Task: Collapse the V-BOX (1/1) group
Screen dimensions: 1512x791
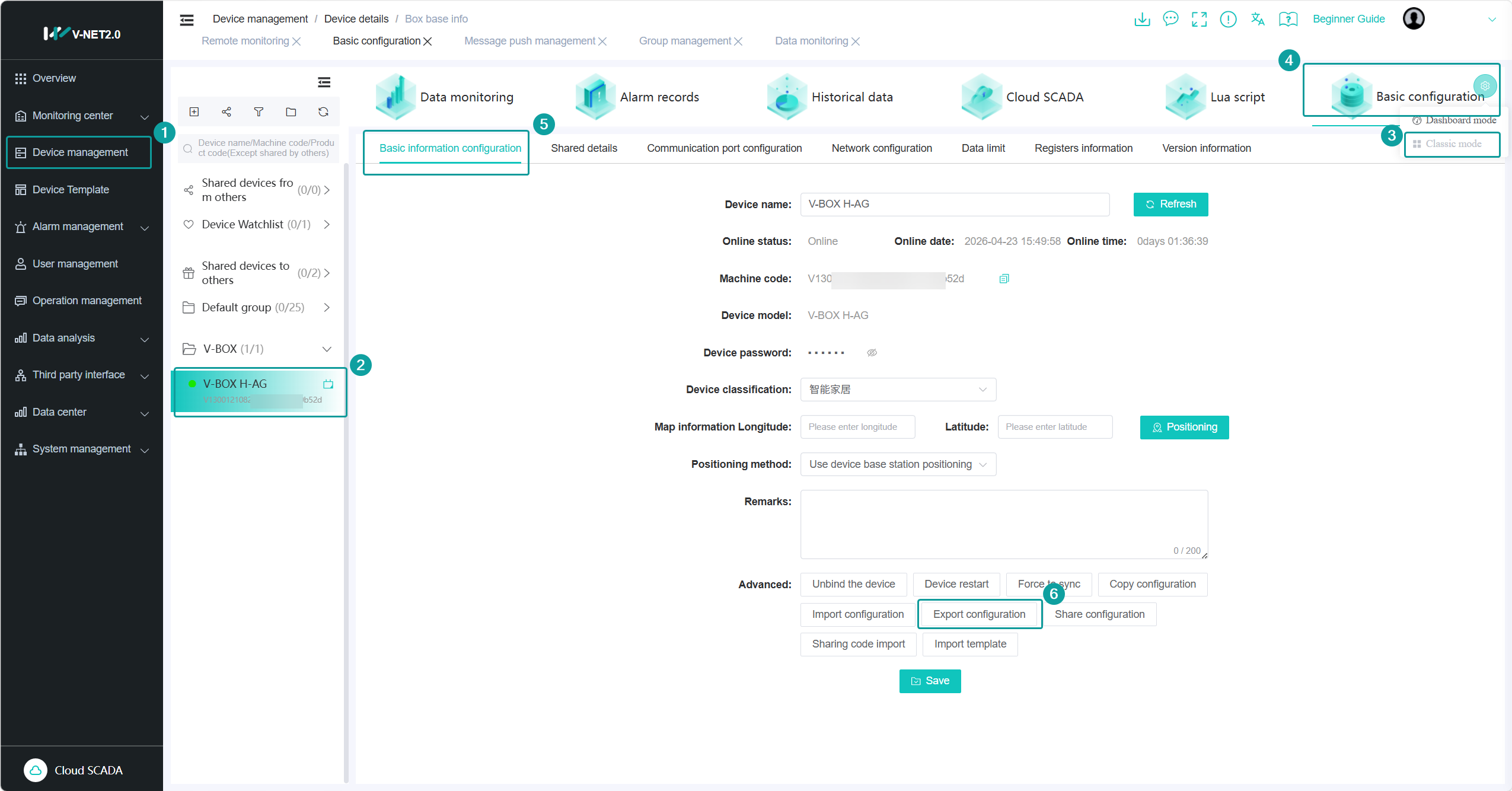Action: pyautogui.click(x=327, y=349)
